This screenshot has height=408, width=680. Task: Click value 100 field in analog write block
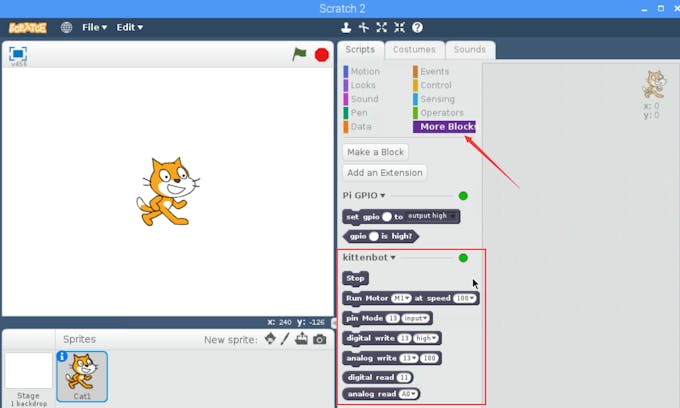click(430, 358)
